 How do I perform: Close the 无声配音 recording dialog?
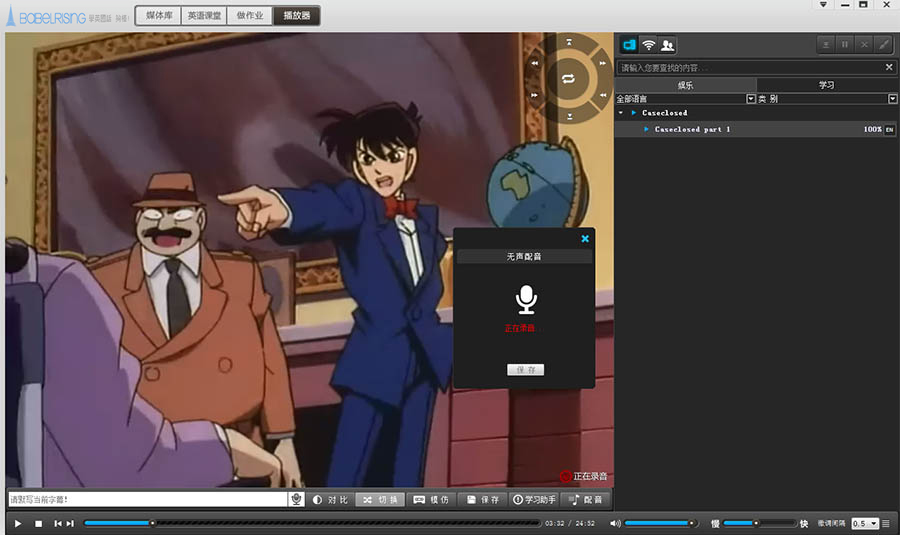click(585, 238)
